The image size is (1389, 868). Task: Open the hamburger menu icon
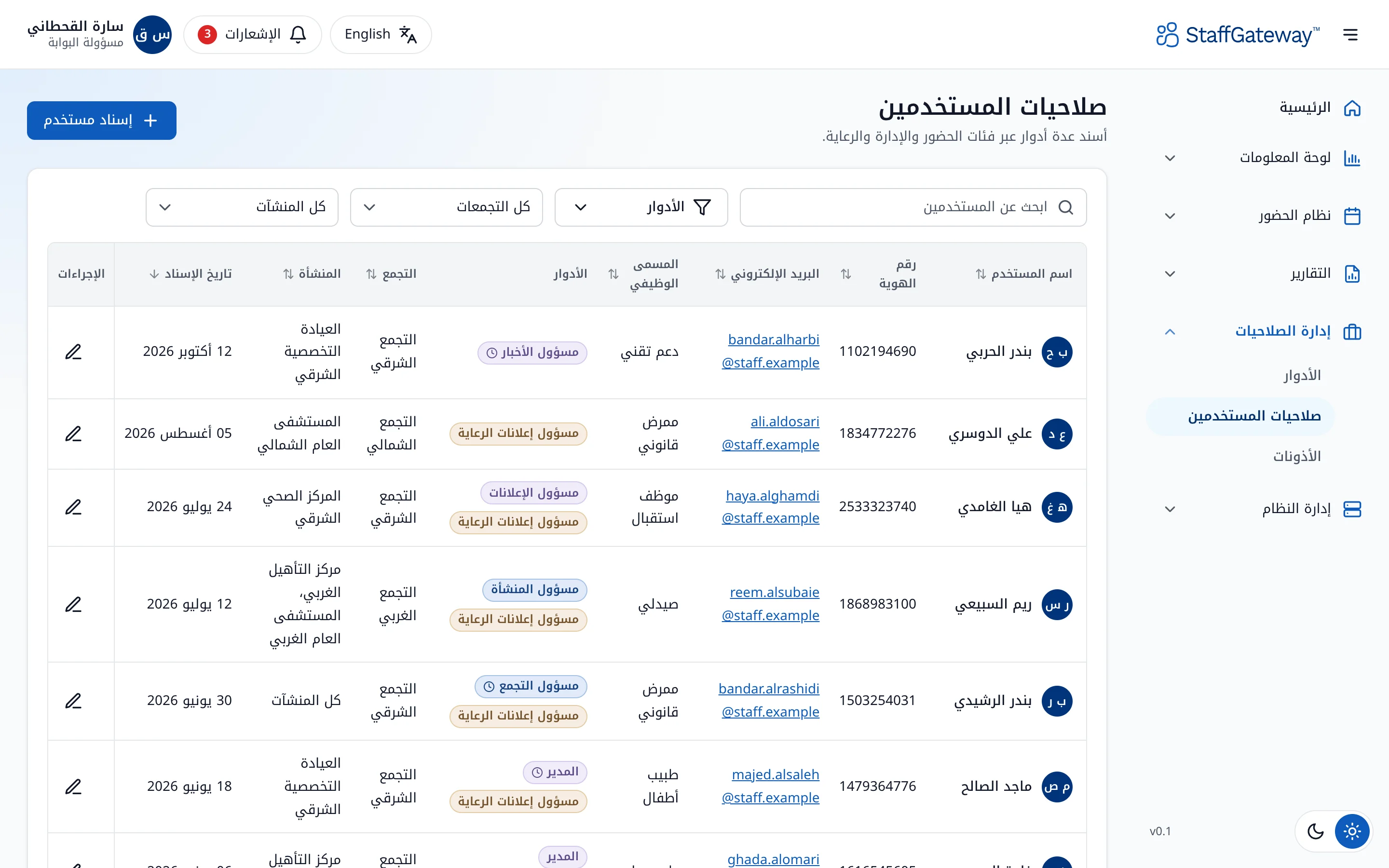click(1350, 34)
